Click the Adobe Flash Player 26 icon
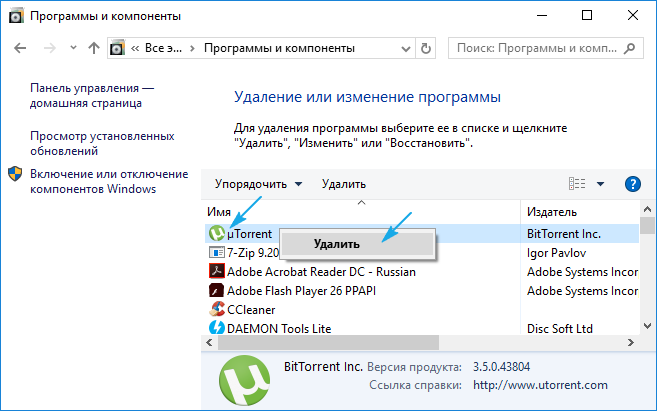 pyautogui.click(x=216, y=290)
